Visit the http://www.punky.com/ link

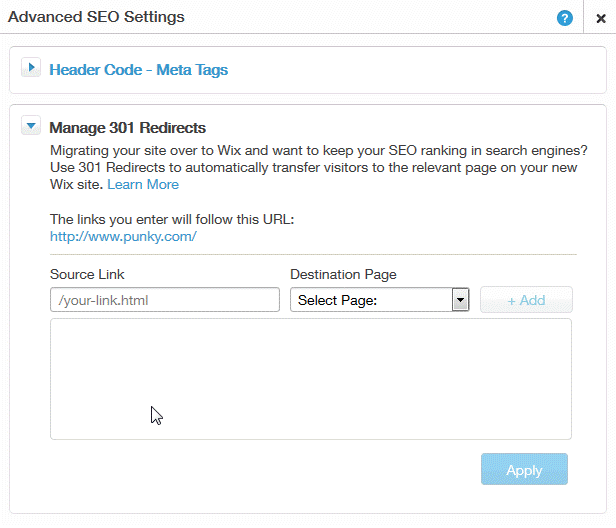[123, 236]
